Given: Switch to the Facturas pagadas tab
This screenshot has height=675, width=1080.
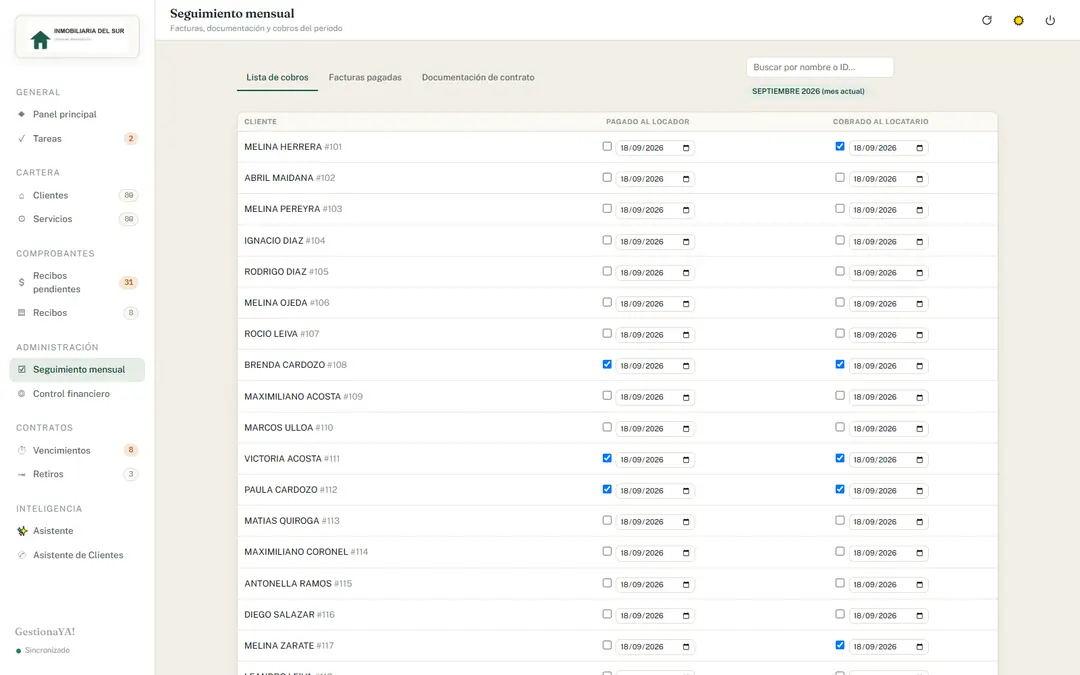Looking at the screenshot, I should tap(365, 77).
